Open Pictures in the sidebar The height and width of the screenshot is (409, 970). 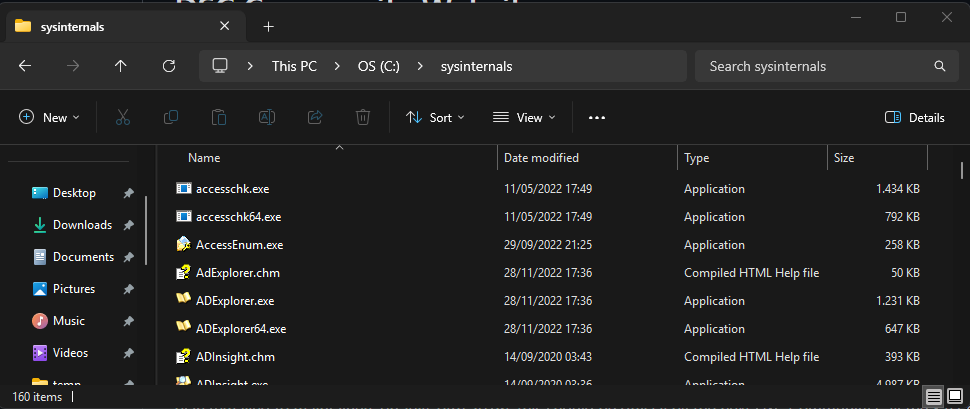pyautogui.click(x=74, y=289)
